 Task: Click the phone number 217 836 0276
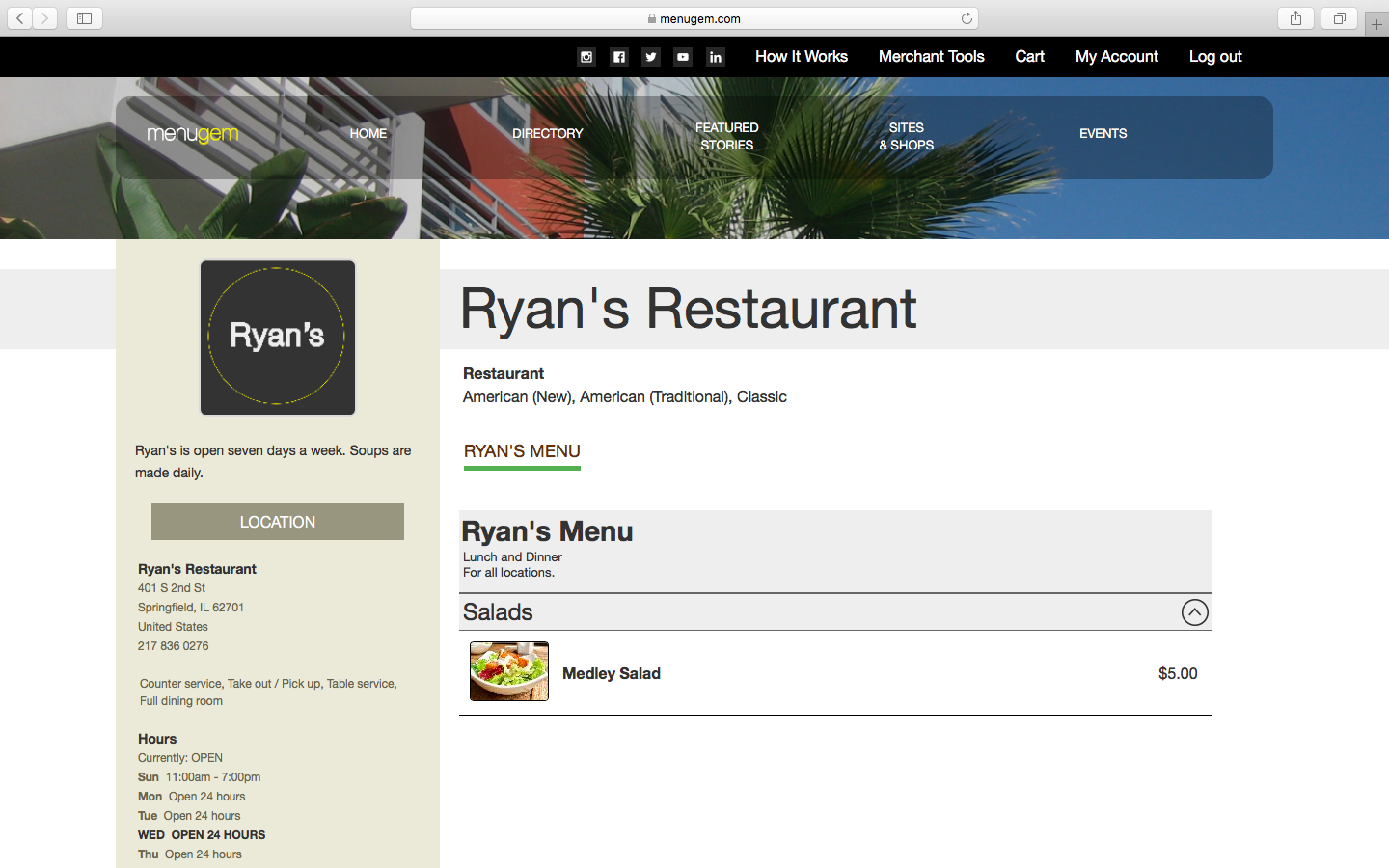174,646
